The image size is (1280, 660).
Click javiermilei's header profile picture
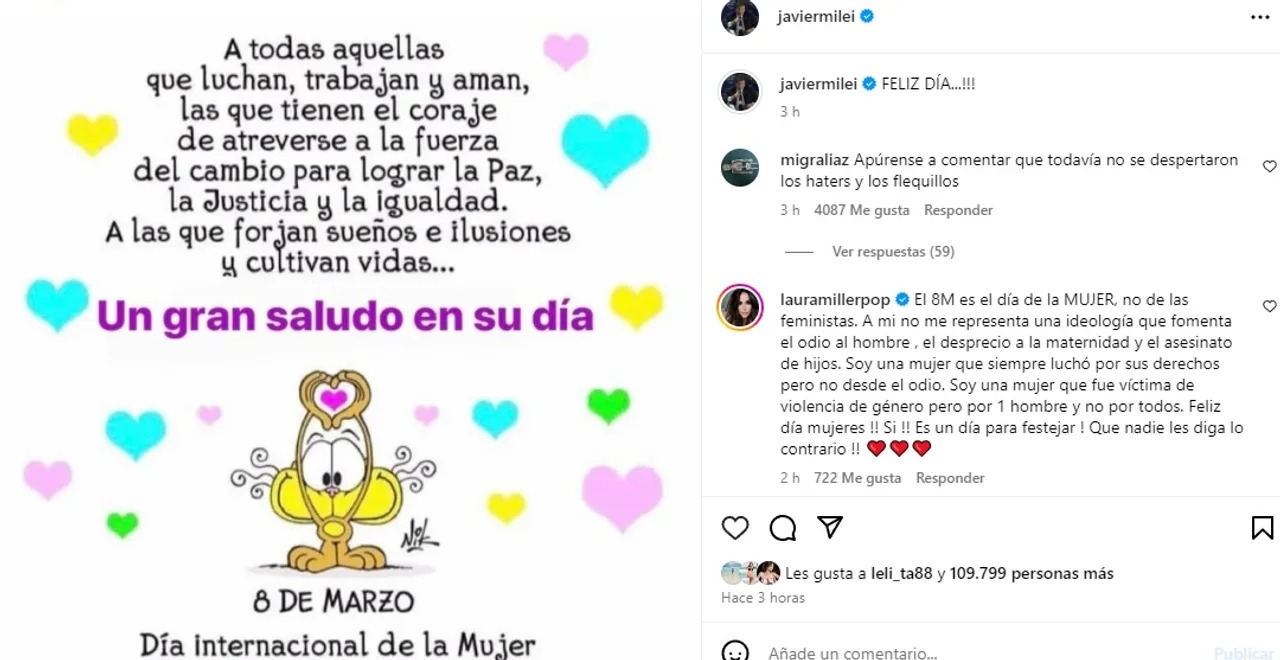click(x=740, y=17)
